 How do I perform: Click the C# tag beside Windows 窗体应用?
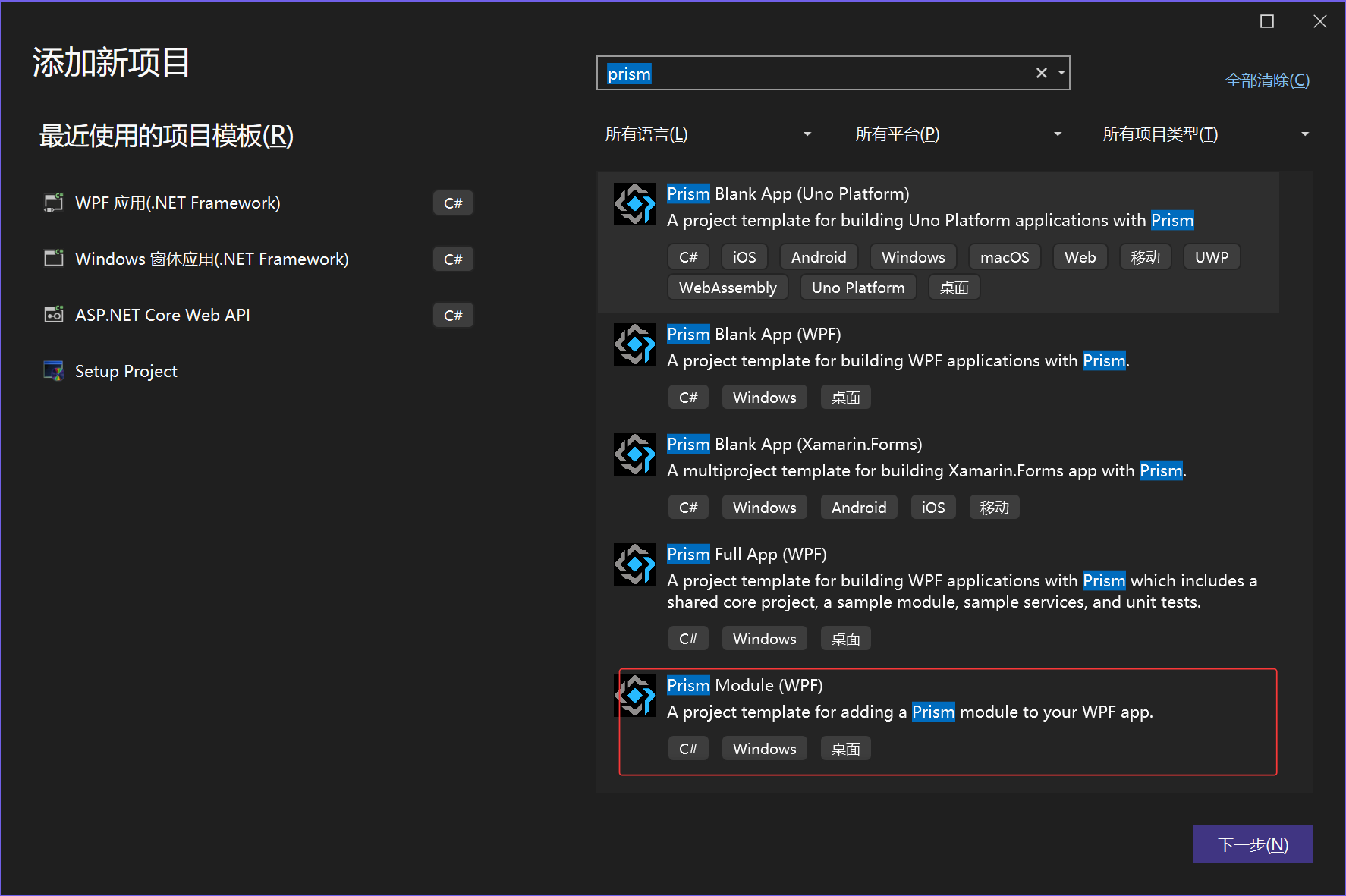453,259
